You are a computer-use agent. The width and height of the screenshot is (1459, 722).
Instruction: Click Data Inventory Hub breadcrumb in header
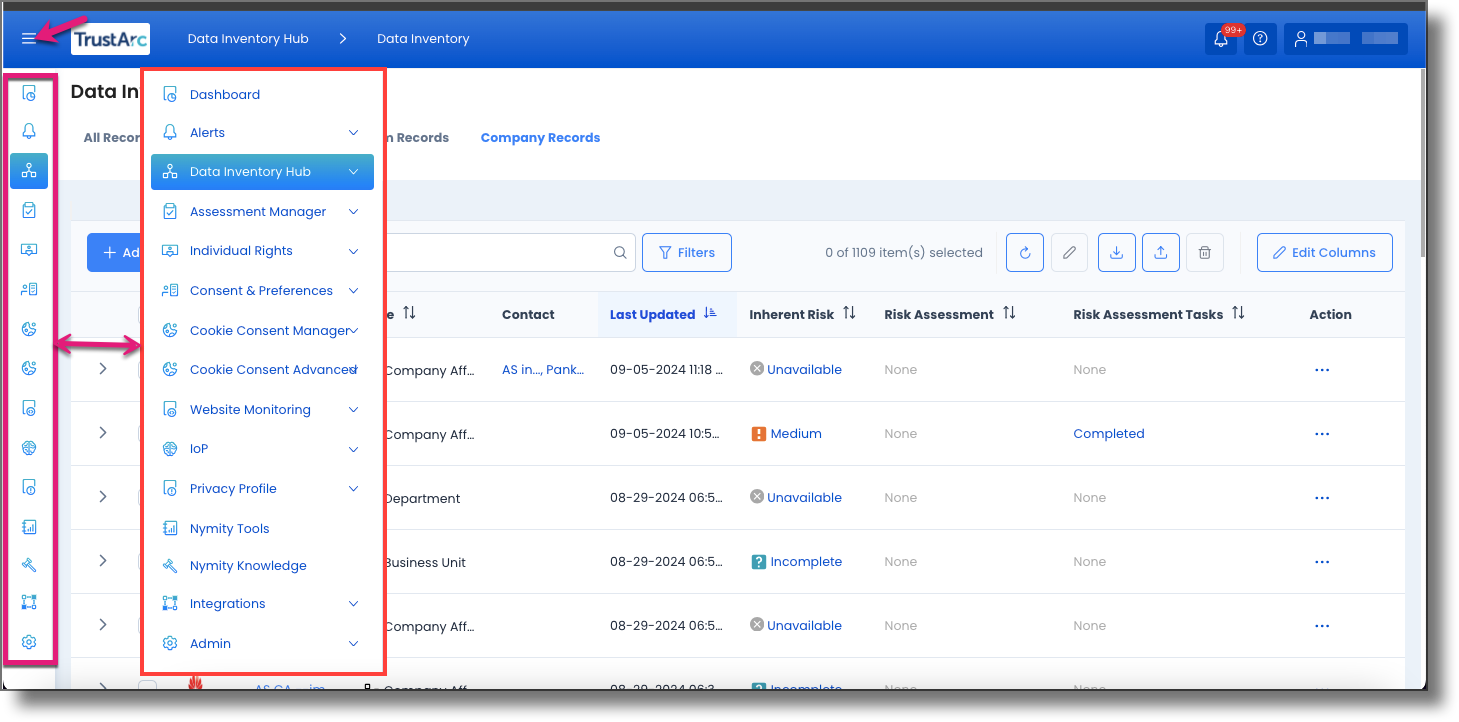[248, 39]
